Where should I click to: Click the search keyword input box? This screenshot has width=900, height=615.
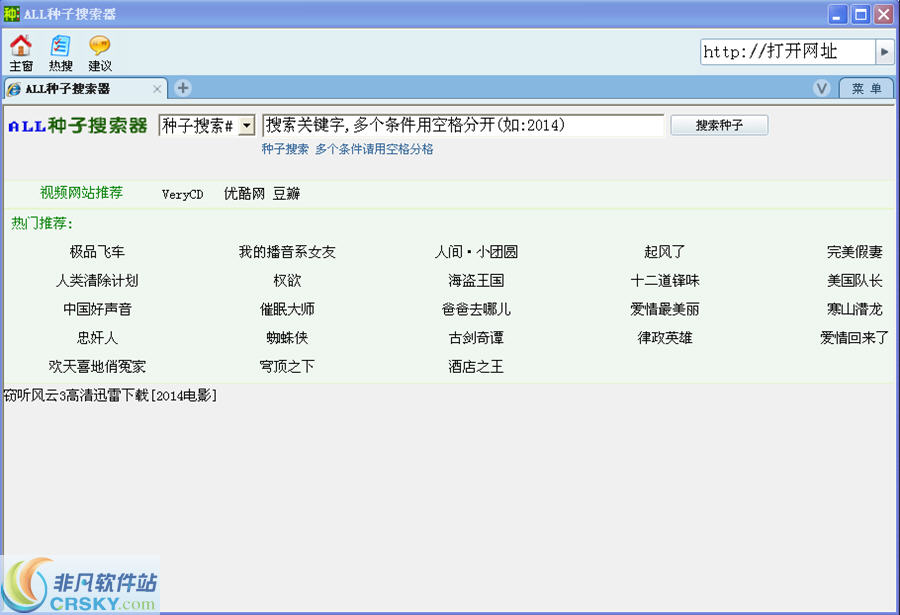click(x=463, y=125)
